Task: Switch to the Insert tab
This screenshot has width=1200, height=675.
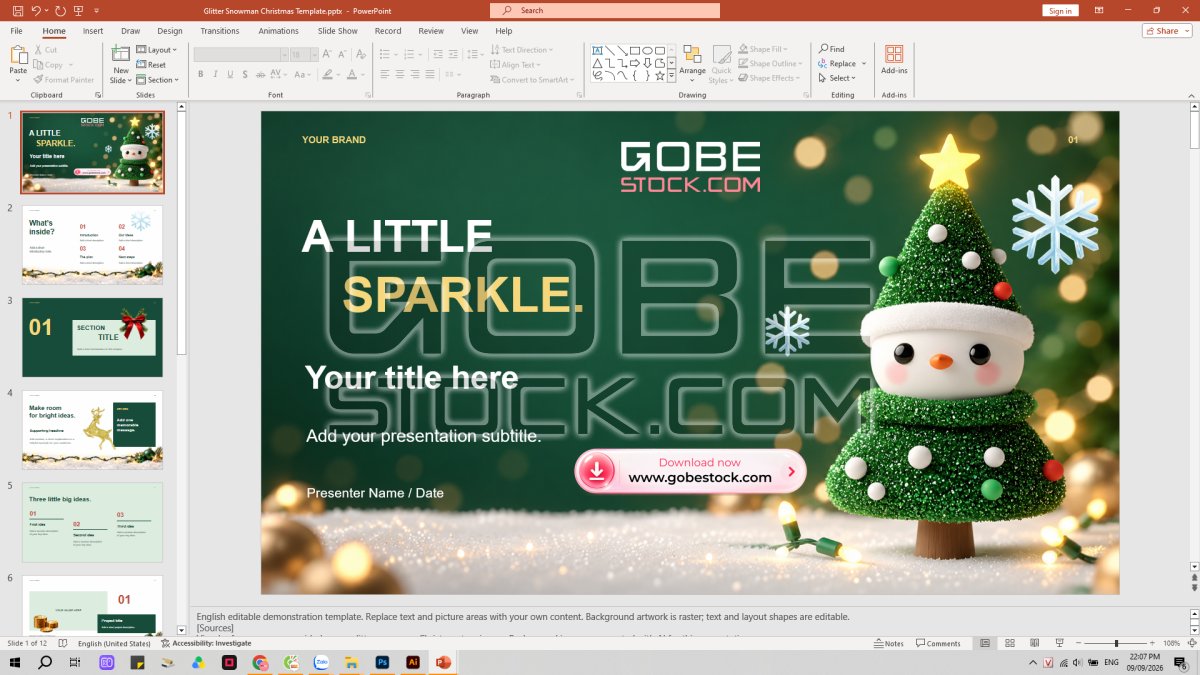Action: [x=93, y=31]
